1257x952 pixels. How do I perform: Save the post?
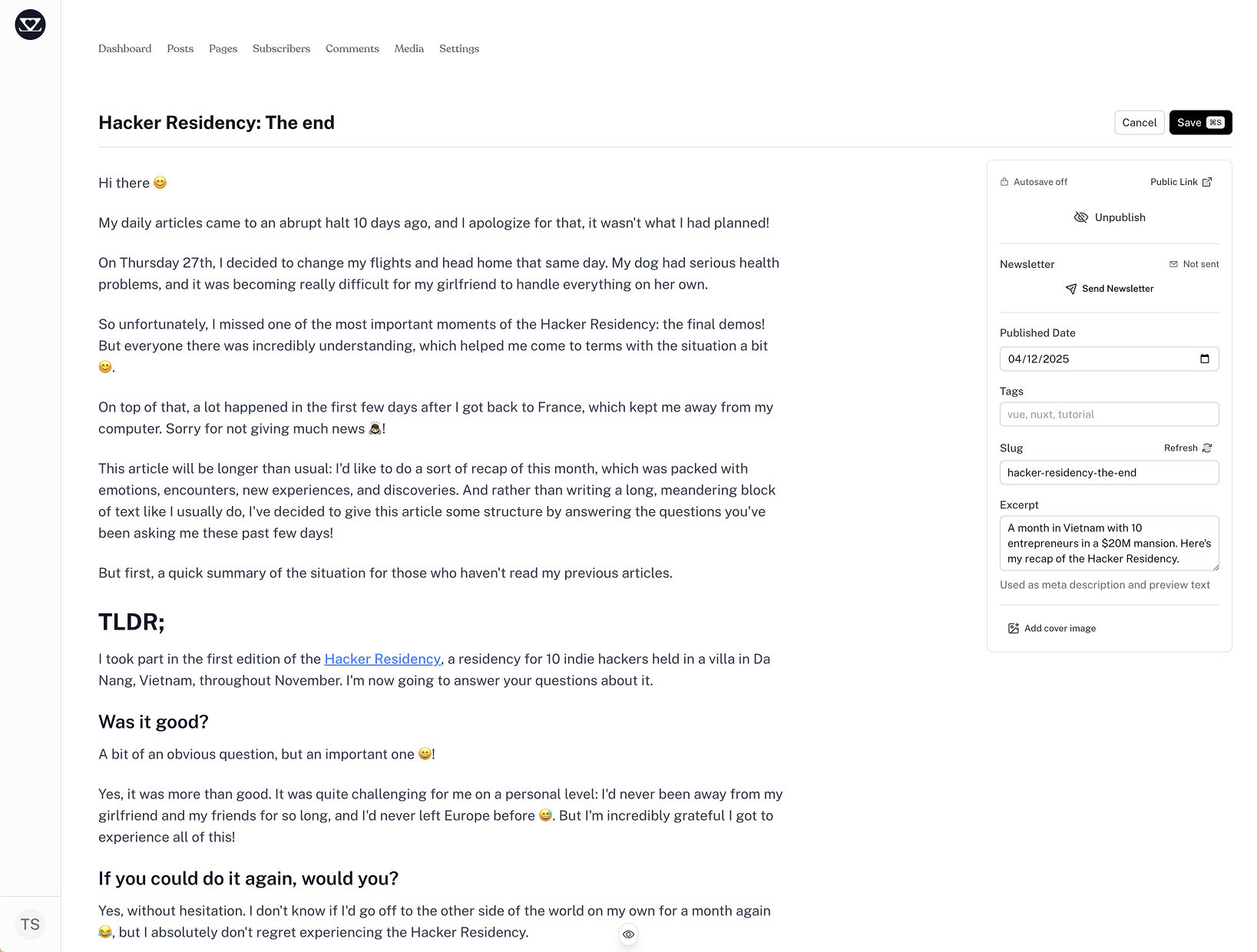1200,122
